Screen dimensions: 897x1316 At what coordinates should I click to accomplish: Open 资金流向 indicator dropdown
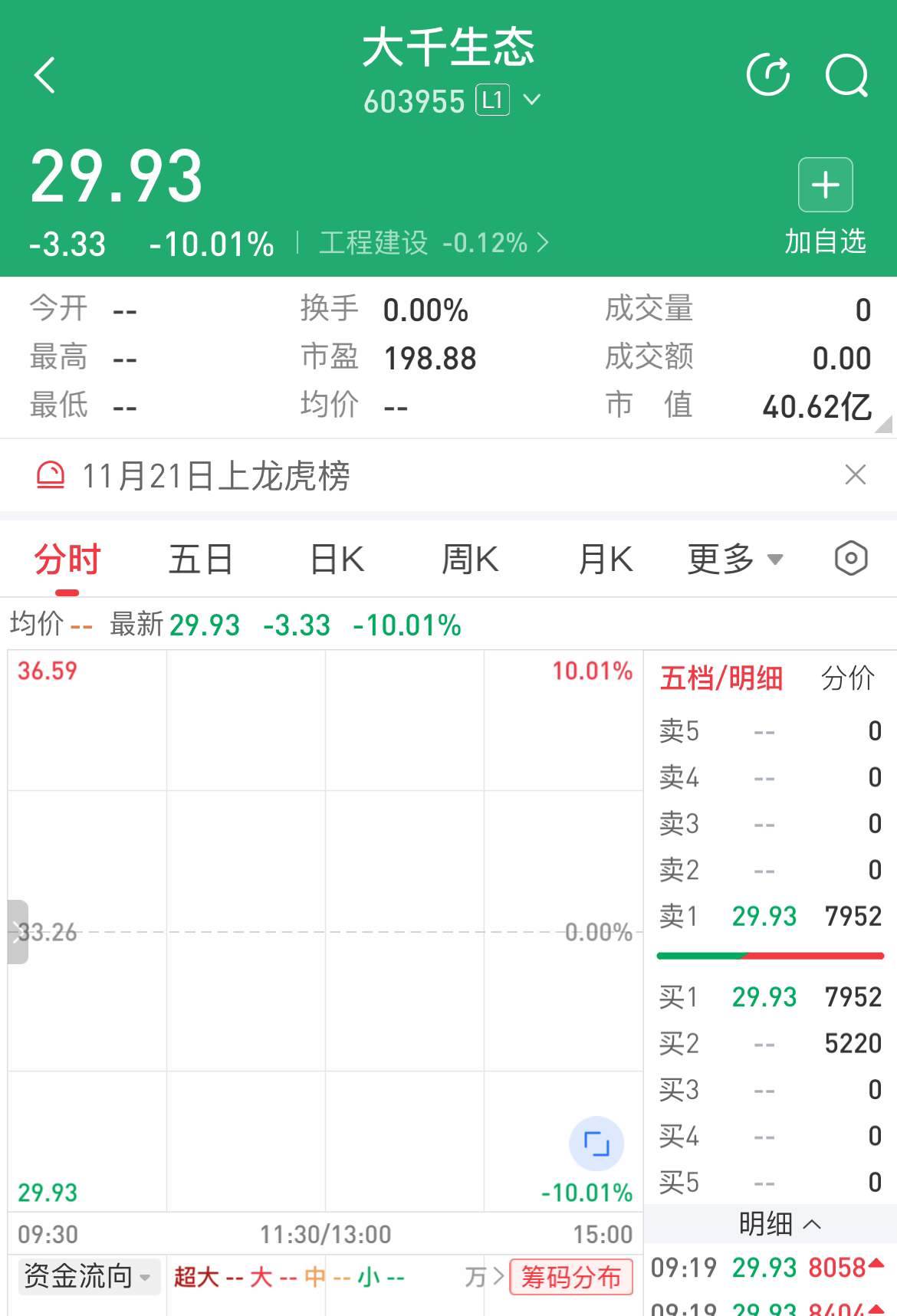coord(88,1277)
